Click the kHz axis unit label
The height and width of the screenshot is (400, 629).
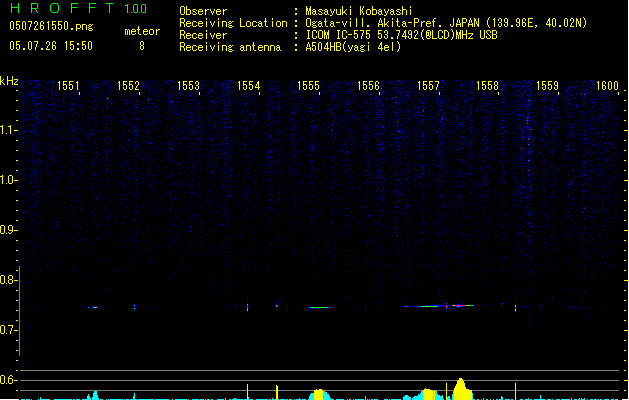point(9,81)
